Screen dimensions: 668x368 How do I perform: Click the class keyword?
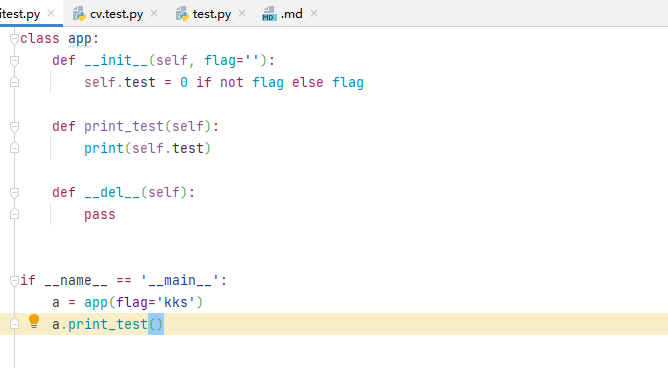[x=40, y=39]
